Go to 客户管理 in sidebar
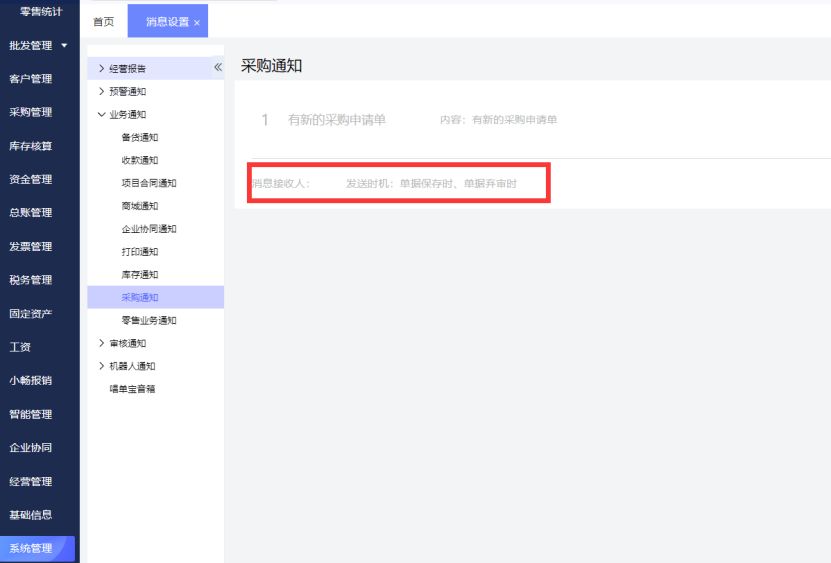The width and height of the screenshot is (831, 563). 30,79
